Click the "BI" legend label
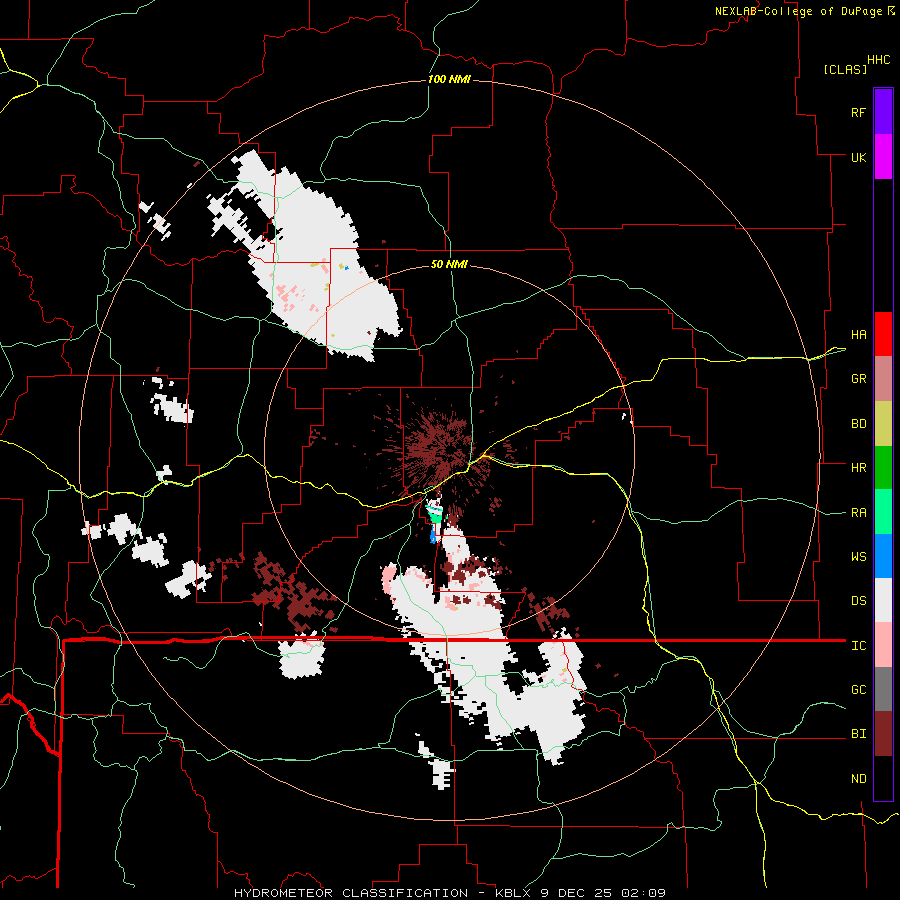 click(x=858, y=734)
